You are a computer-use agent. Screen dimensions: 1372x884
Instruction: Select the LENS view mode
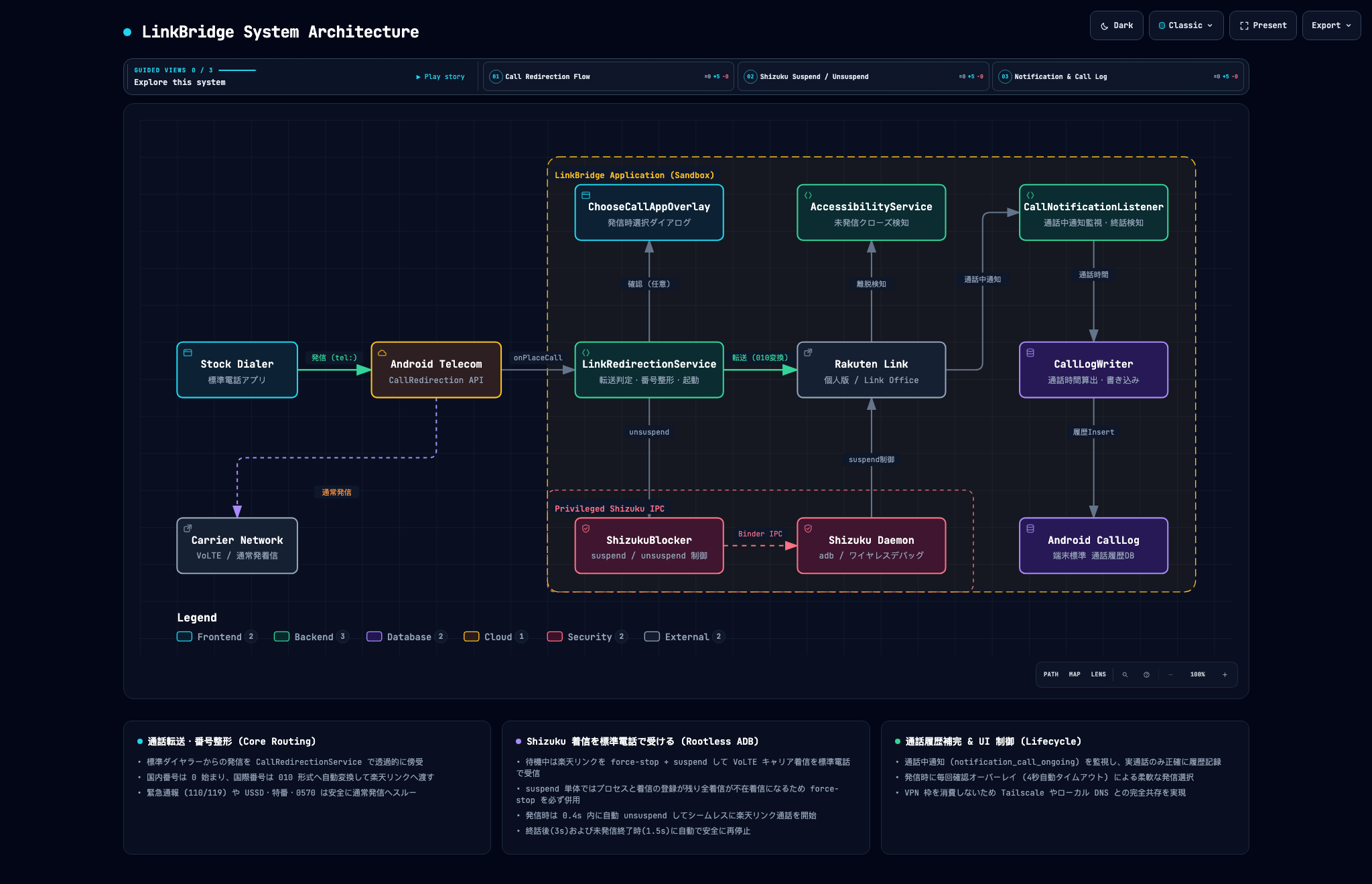point(1099,674)
